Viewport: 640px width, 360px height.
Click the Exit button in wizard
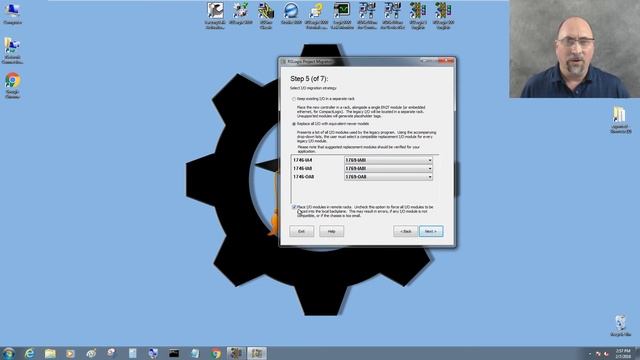[301, 231]
